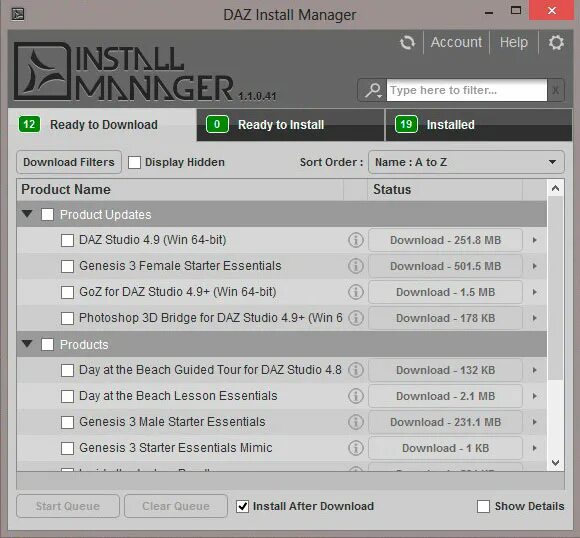Viewport: 580px width, 538px height.
Task: Open the Account menu
Action: 456,42
